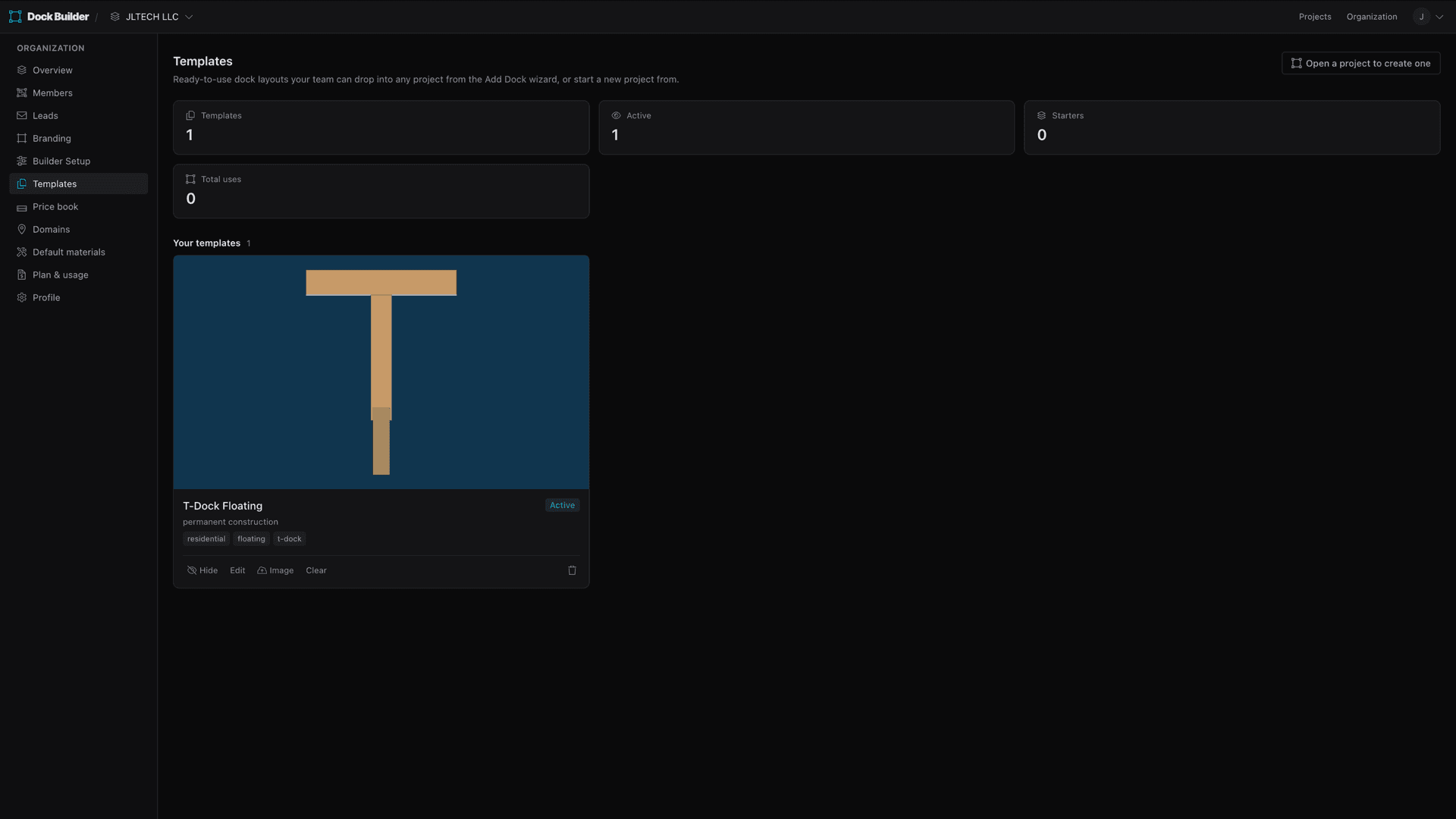Click the Starters stat card
This screenshot has width=1456, height=819.
(1232, 127)
